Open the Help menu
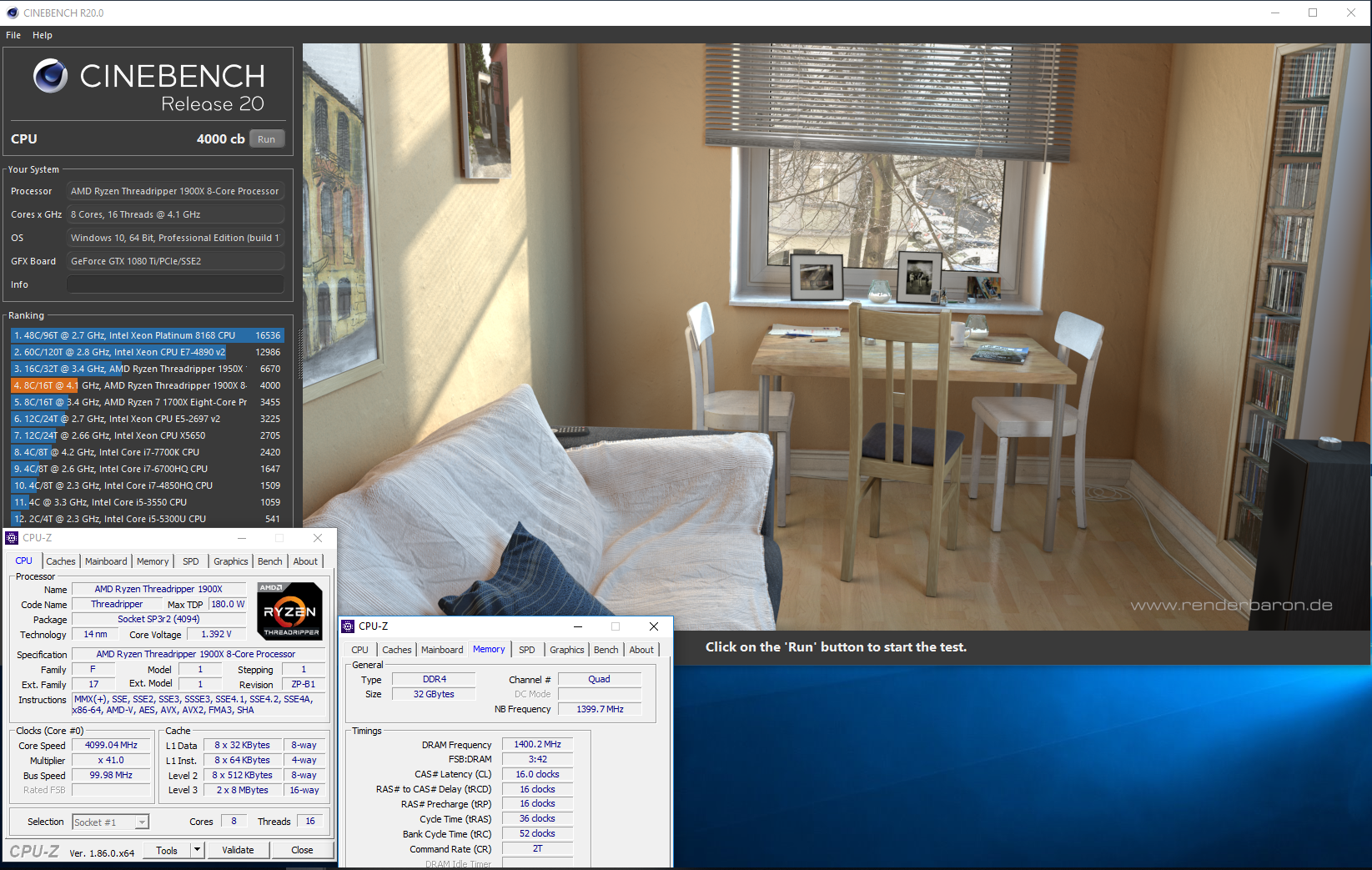Screen dimensions: 1372x870 click(43, 35)
